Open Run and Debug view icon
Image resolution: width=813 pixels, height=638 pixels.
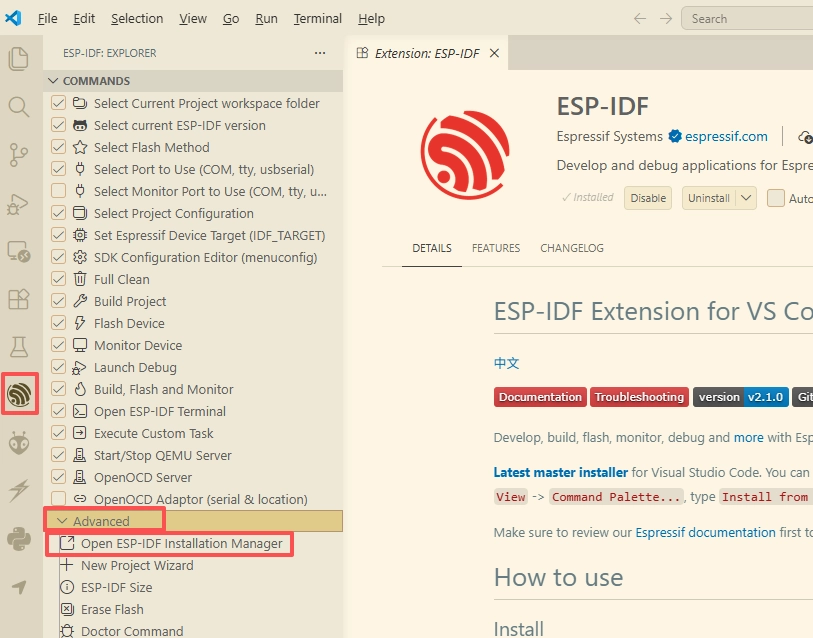(x=19, y=204)
